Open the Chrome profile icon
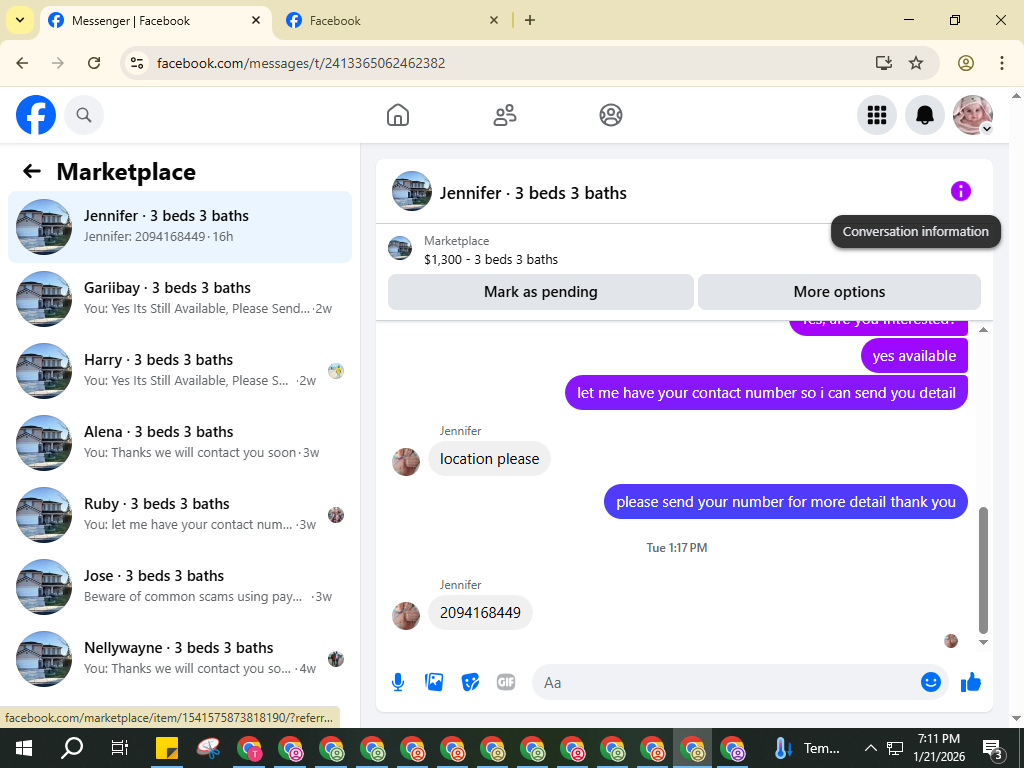 966,63
